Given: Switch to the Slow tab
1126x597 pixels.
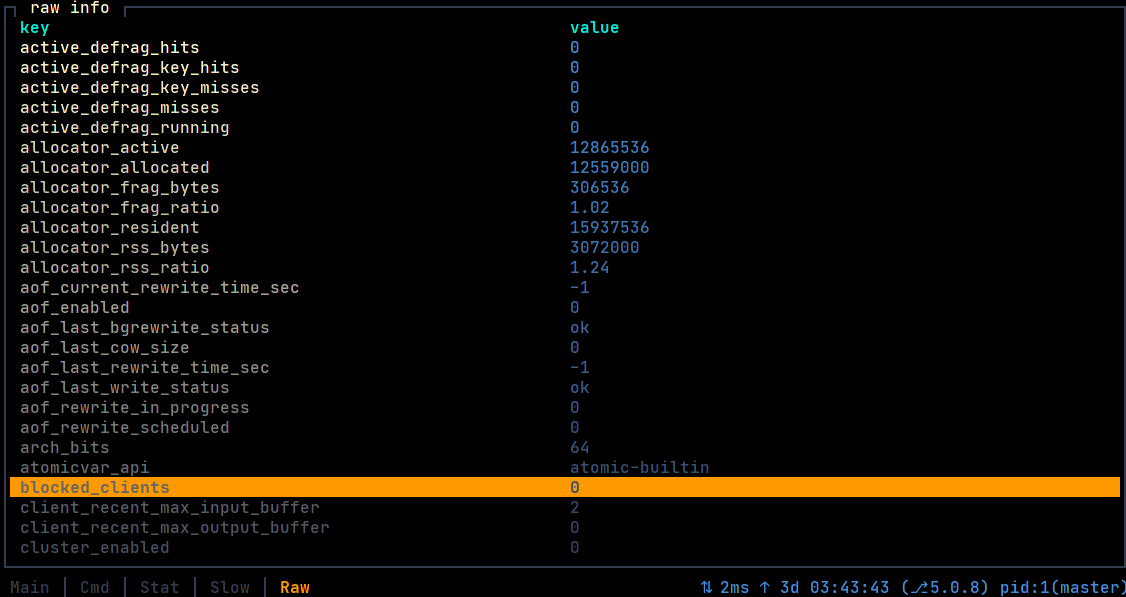Looking at the screenshot, I should click(230, 588).
